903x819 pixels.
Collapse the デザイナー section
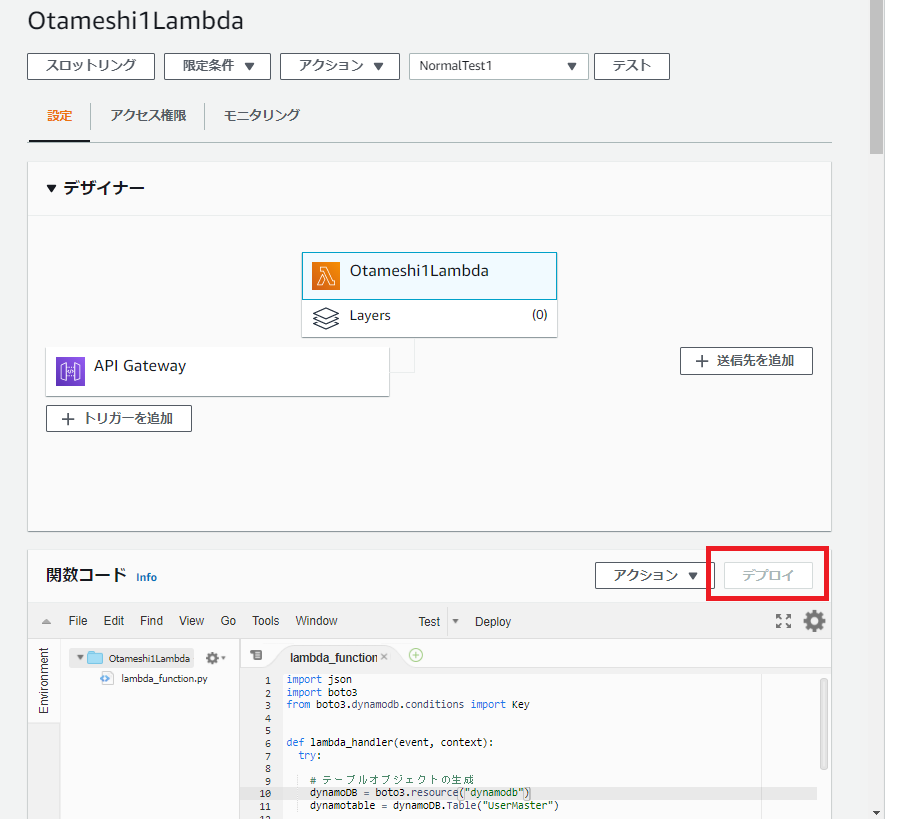[x=51, y=188]
